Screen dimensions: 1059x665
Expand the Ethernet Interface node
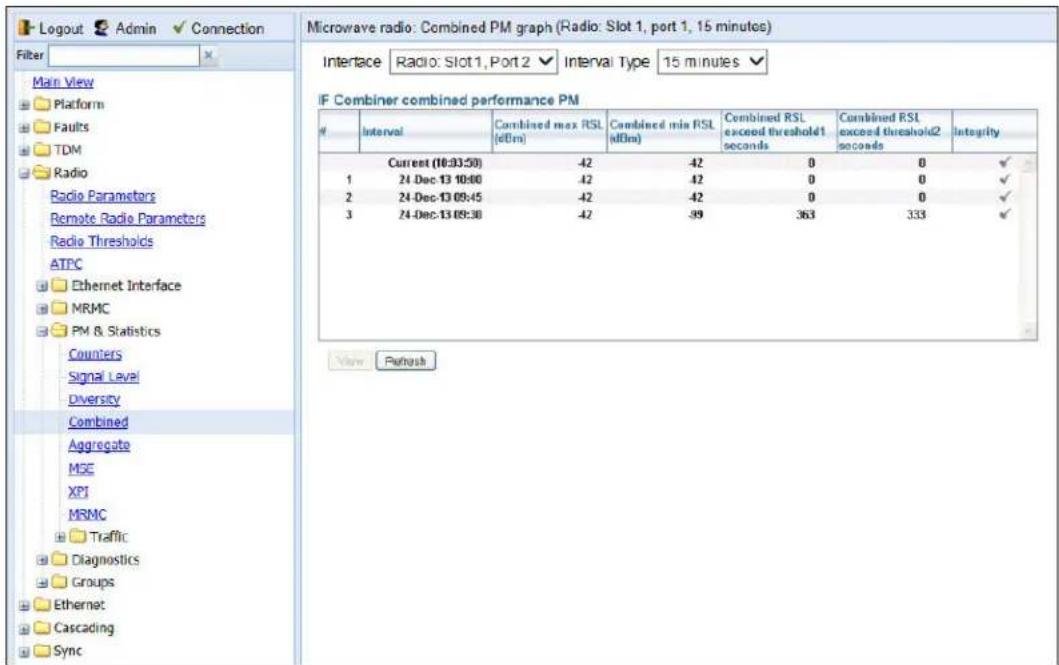tap(42, 286)
